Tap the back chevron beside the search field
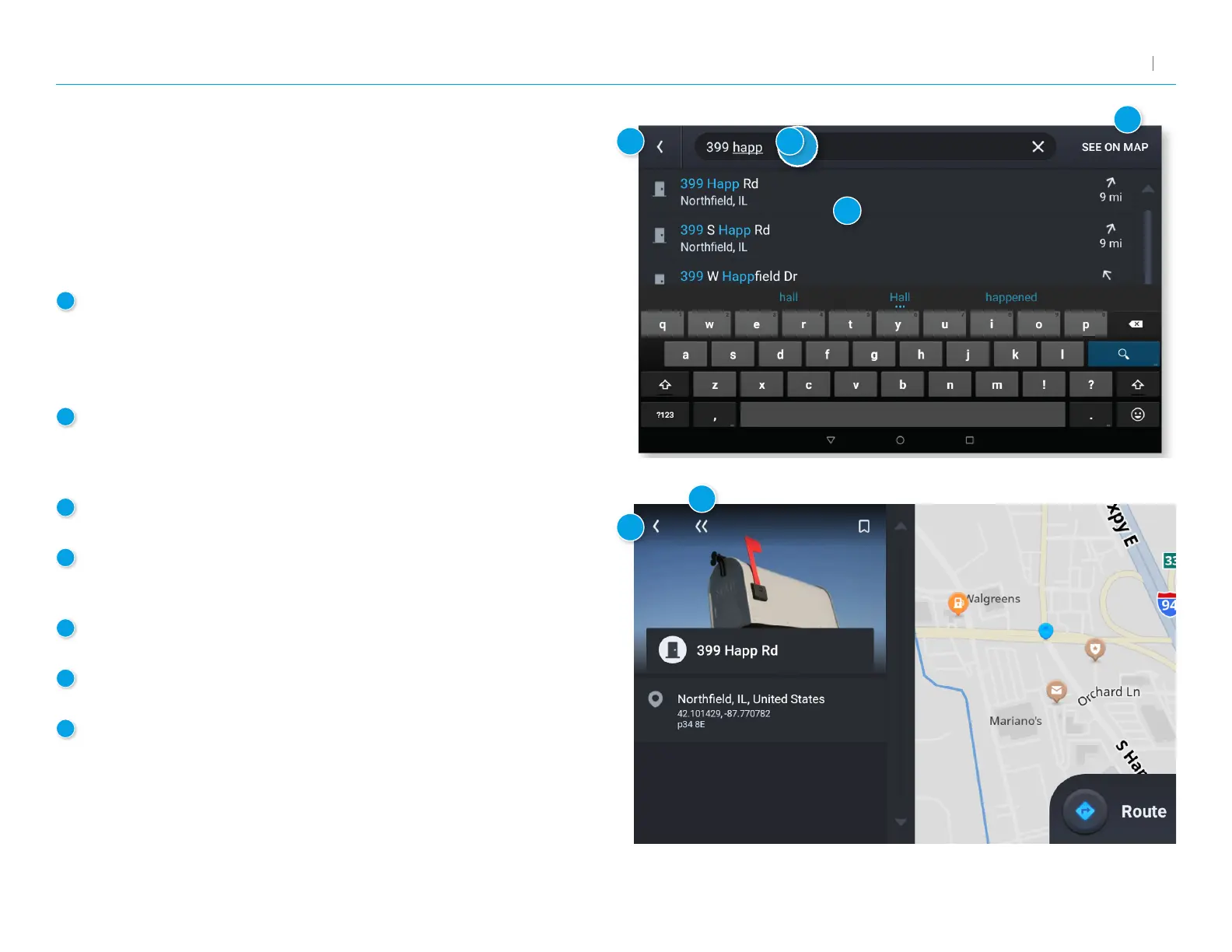Viewport: 1232px width, 952px height. click(660, 147)
